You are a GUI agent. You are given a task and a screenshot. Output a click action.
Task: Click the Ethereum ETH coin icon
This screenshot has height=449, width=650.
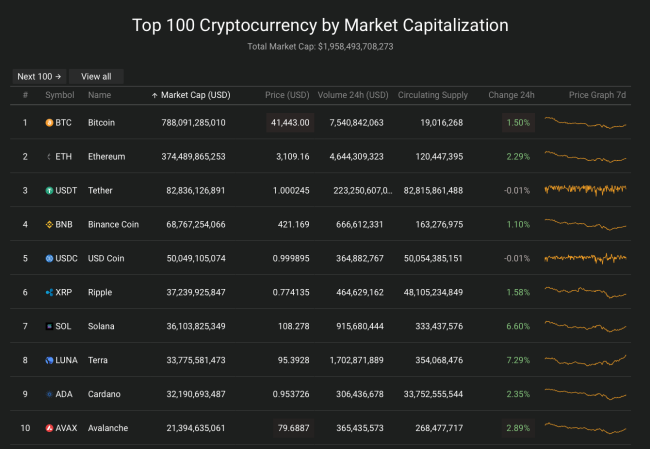(49, 157)
